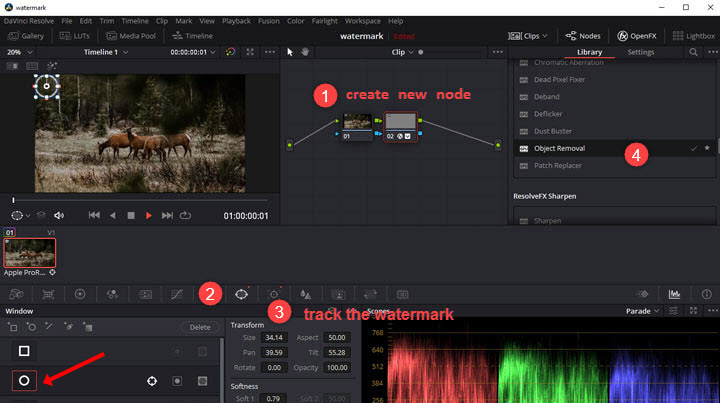Toggle the star favorite on Object Removal
This screenshot has width=720, height=403.
click(x=707, y=148)
